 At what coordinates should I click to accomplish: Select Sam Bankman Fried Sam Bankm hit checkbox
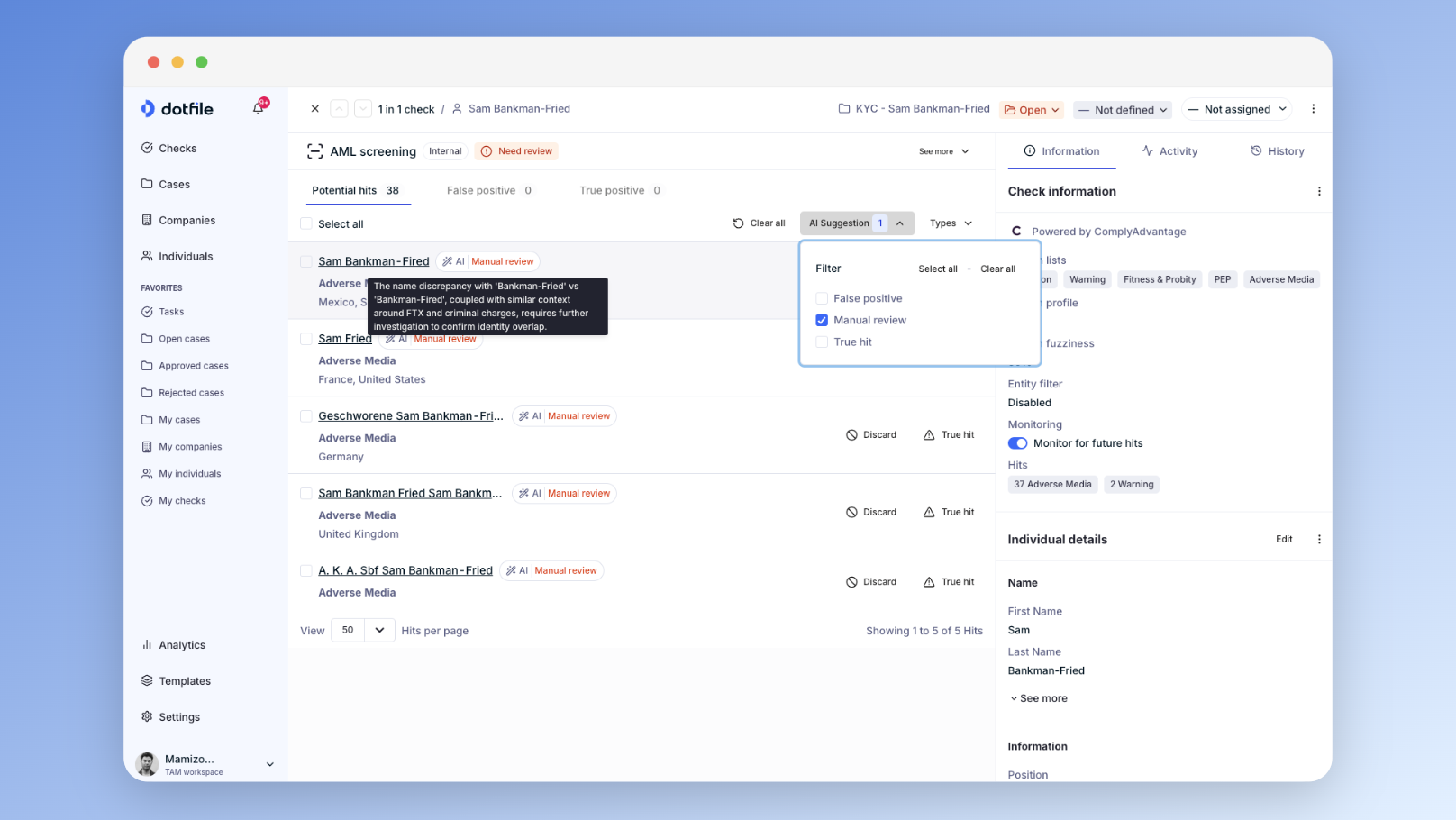pos(306,494)
